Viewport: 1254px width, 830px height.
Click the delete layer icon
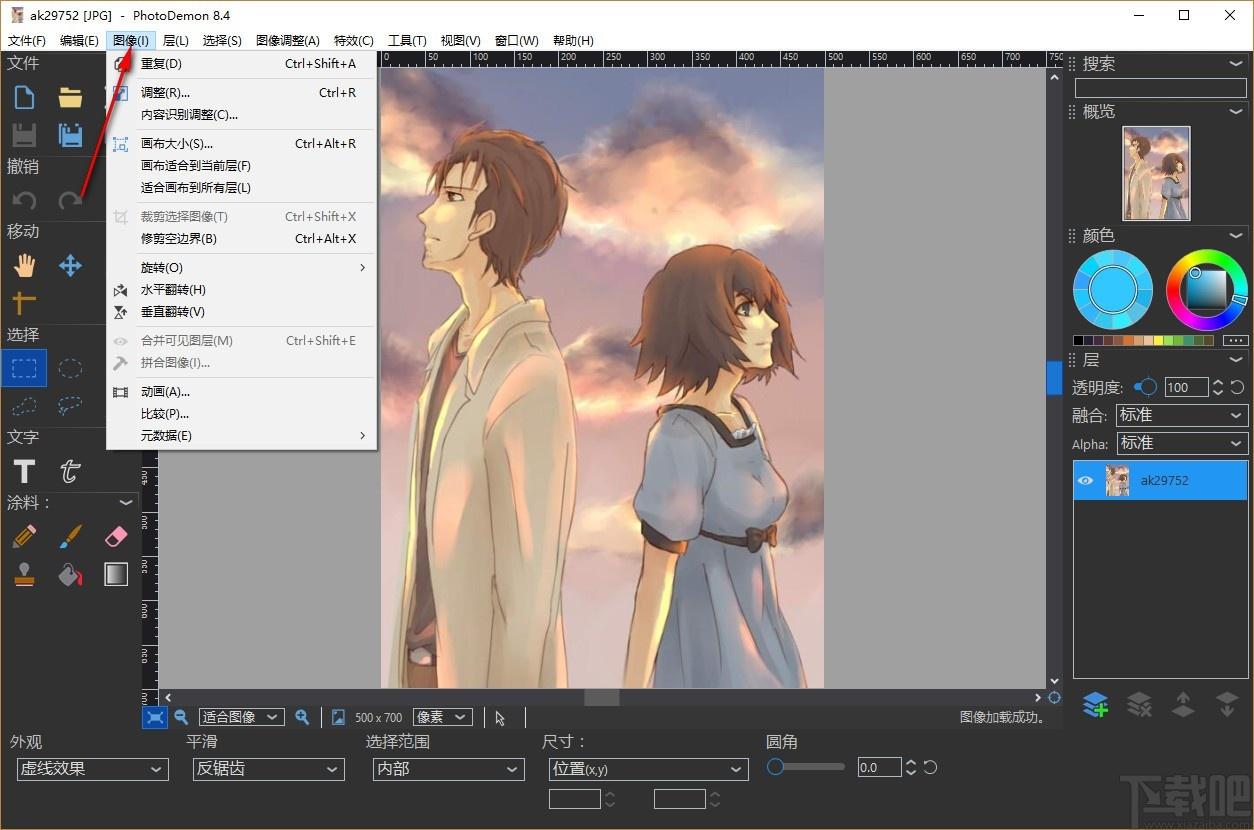tap(1139, 705)
